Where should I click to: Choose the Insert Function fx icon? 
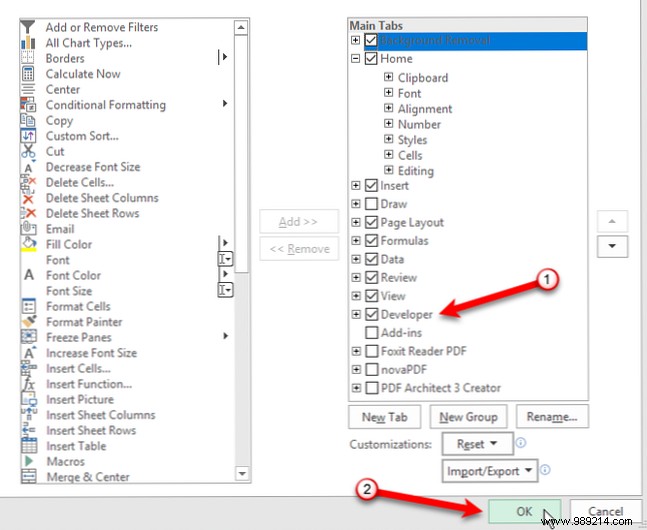pyautogui.click(x=28, y=383)
